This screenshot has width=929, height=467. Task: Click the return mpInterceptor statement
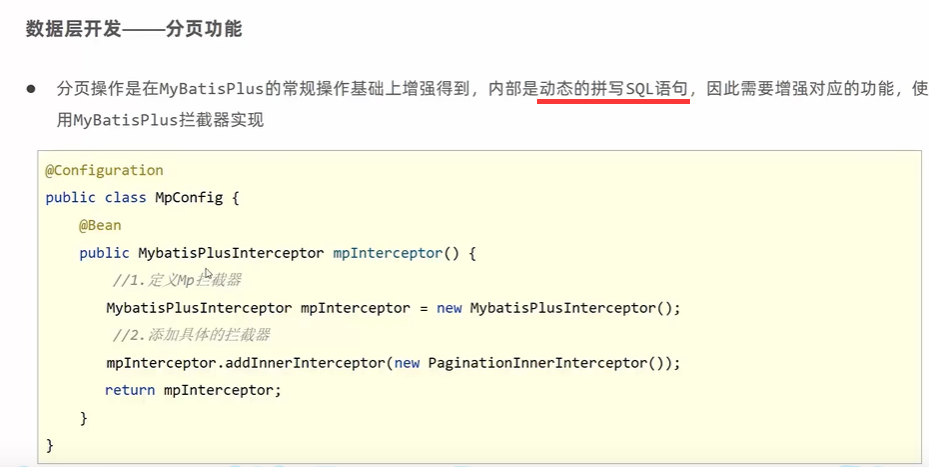click(194, 390)
